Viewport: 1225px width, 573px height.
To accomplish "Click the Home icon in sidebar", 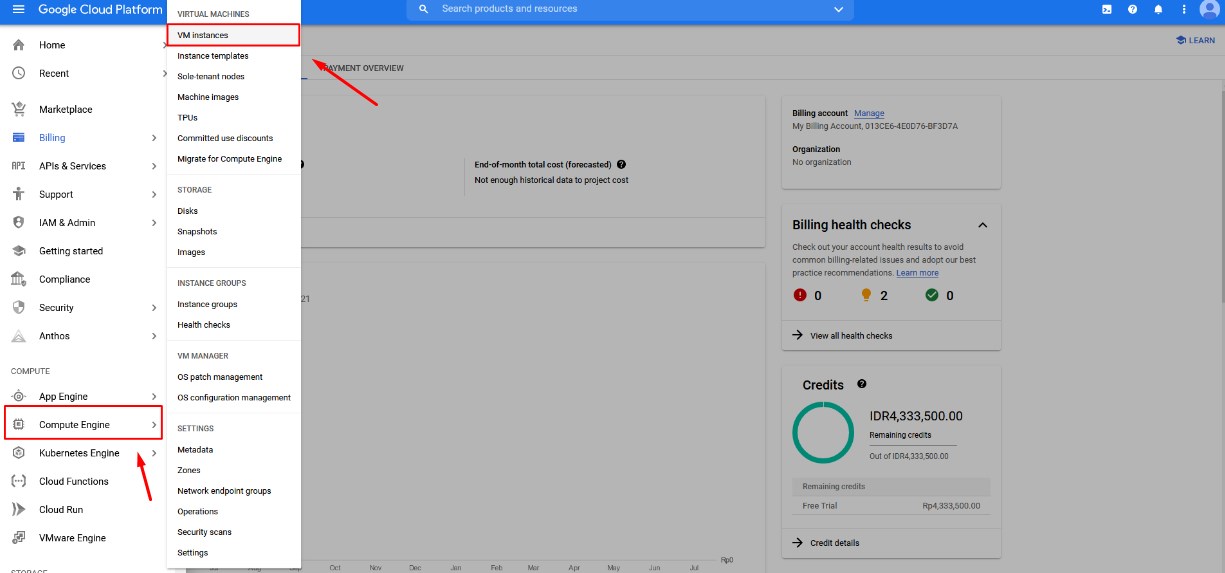I will point(18,45).
